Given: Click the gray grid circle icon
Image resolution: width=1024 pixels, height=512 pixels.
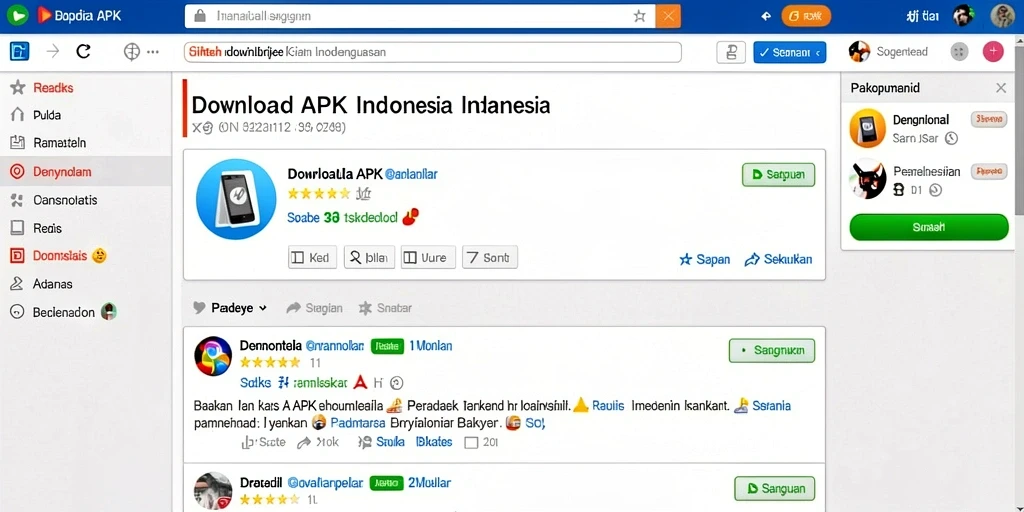Looking at the screenshot, I should pos(959,52).
